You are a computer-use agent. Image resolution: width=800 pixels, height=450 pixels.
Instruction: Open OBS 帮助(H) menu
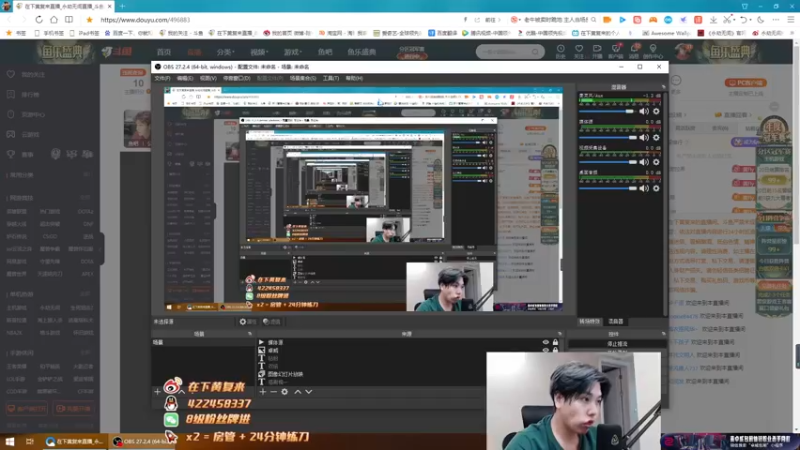tap(354, 78)
